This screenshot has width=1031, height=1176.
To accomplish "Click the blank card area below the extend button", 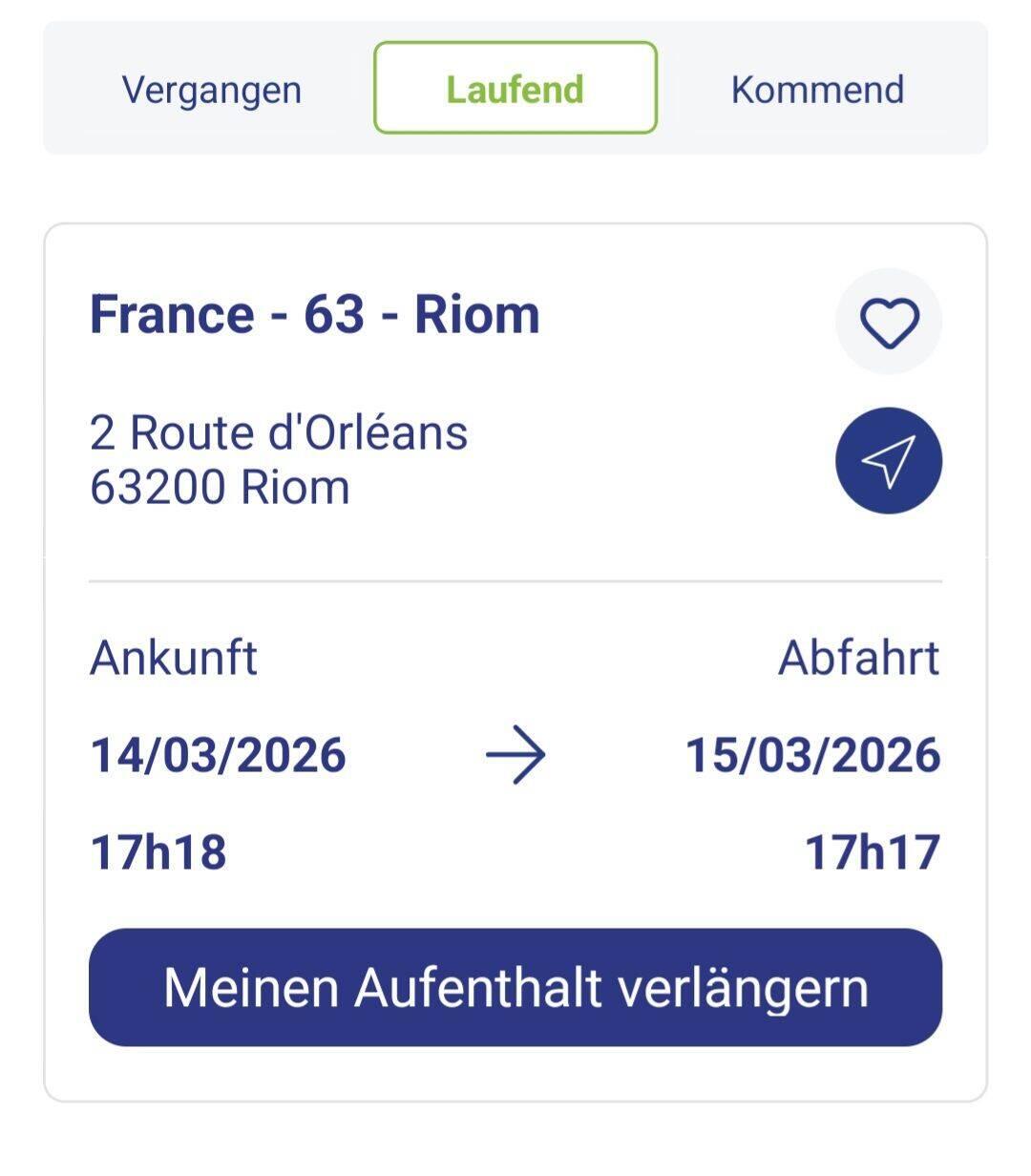I will (x=515, y=1074).
